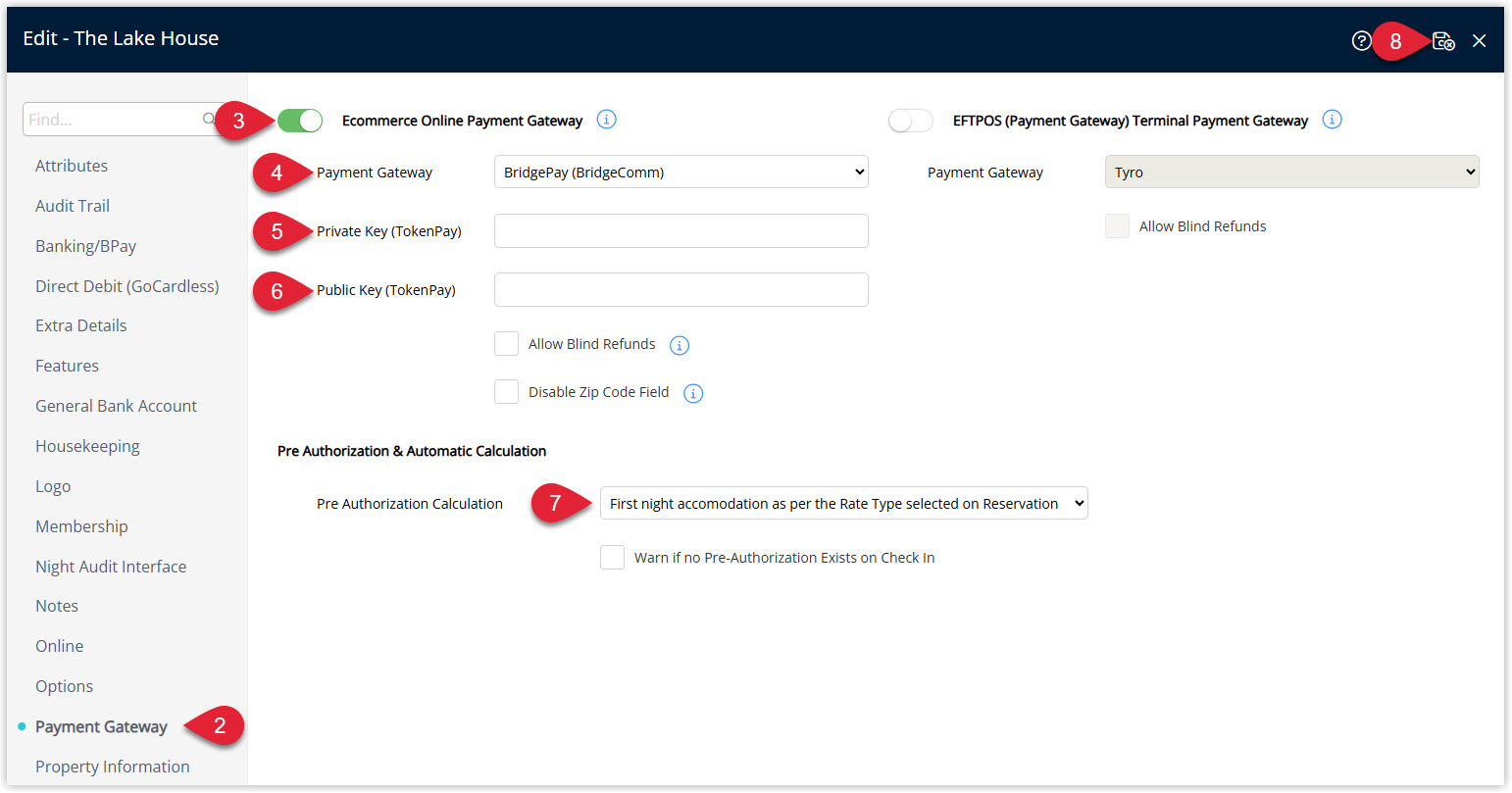Screen dimensions: 1512x793
Task: Open Pre Authorization Calculation dropdown
Action: pyautogui.click(x=844, y=503)
